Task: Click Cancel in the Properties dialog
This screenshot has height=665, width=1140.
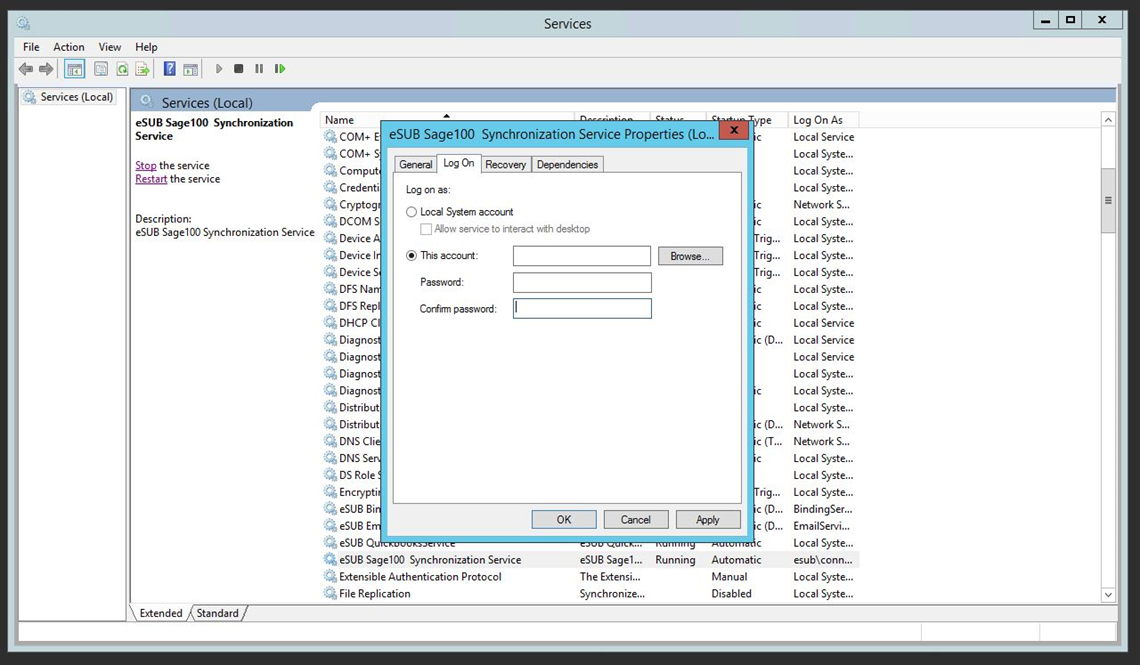Action: tap(635, 520)
